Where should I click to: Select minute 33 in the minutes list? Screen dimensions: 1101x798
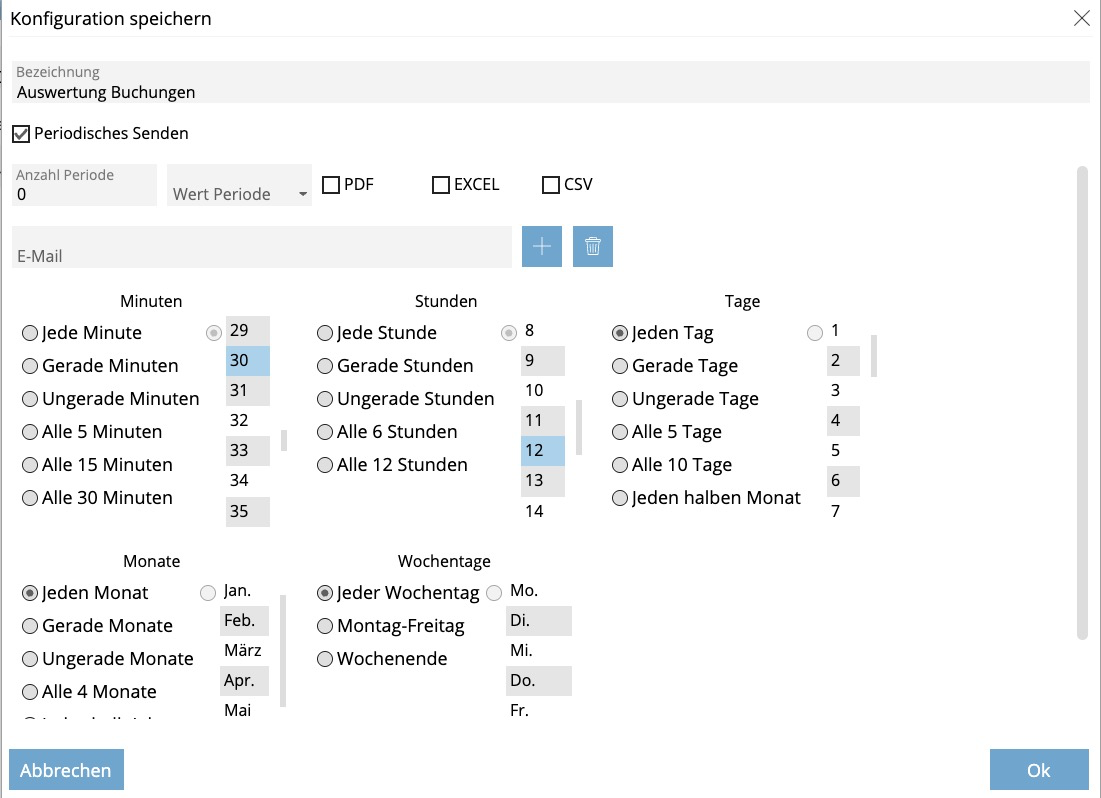[x=247, y=451]
